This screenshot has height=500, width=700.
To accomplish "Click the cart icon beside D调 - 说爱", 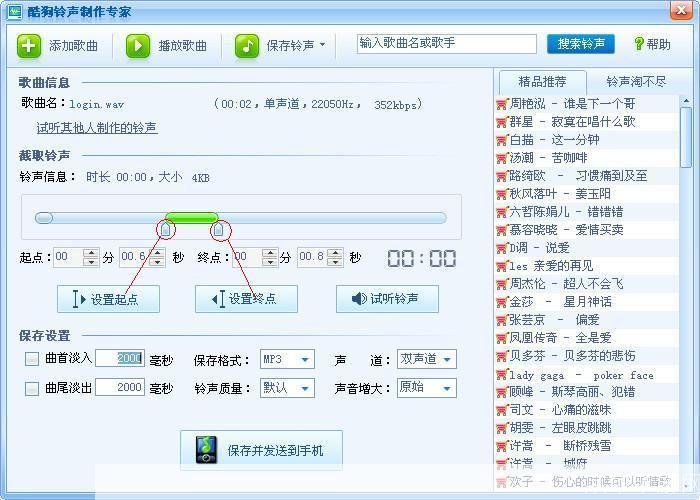I will click(502, 248).
